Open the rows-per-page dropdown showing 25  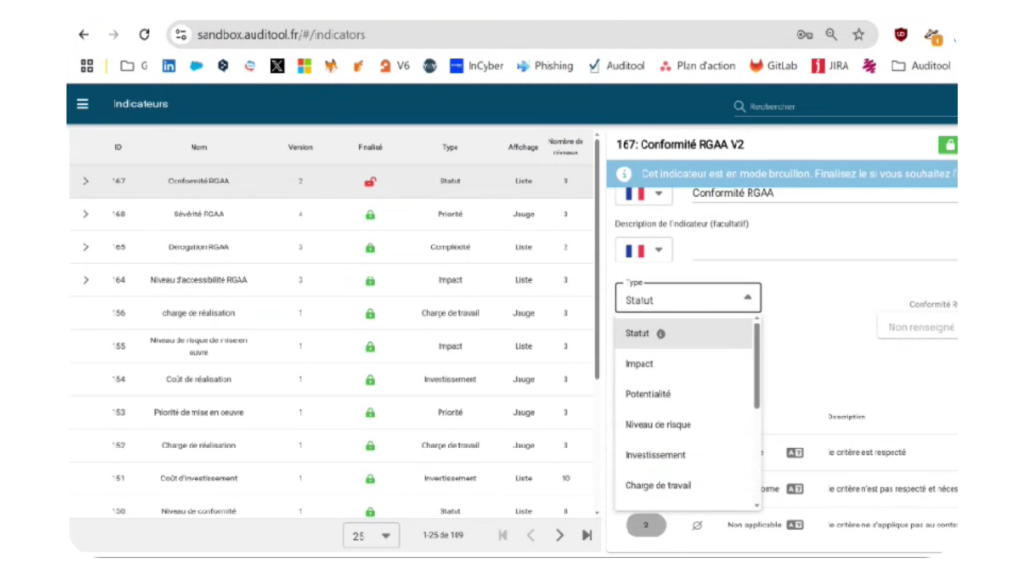pos(371,535)
